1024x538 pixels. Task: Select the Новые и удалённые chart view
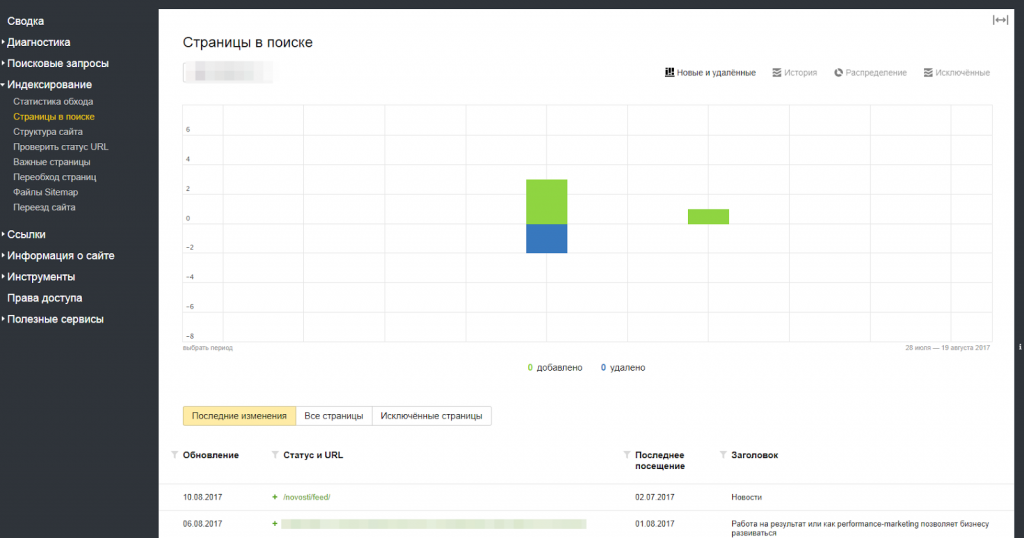coord(716,72)
